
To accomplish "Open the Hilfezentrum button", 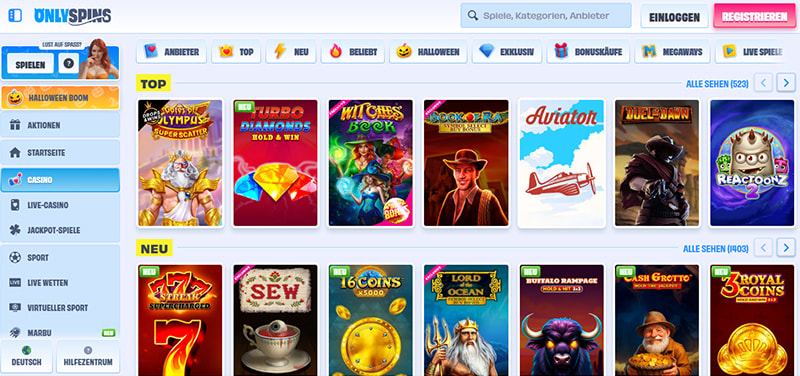I will [88, 356].
